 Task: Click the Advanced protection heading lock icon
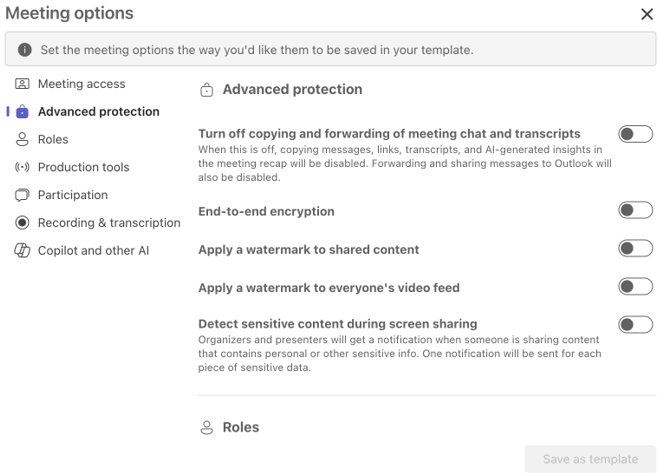(x=207, y=90)
